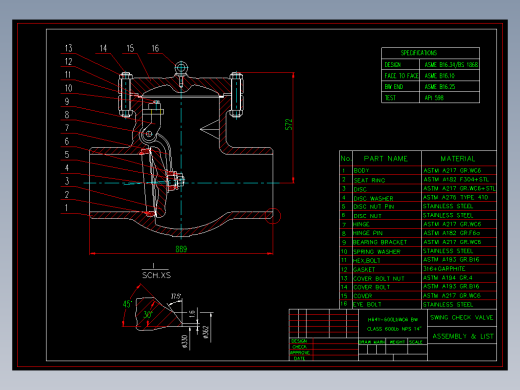Click the detail circle at body end
Viewport: 520px width, 390px height.
[273, 216]
